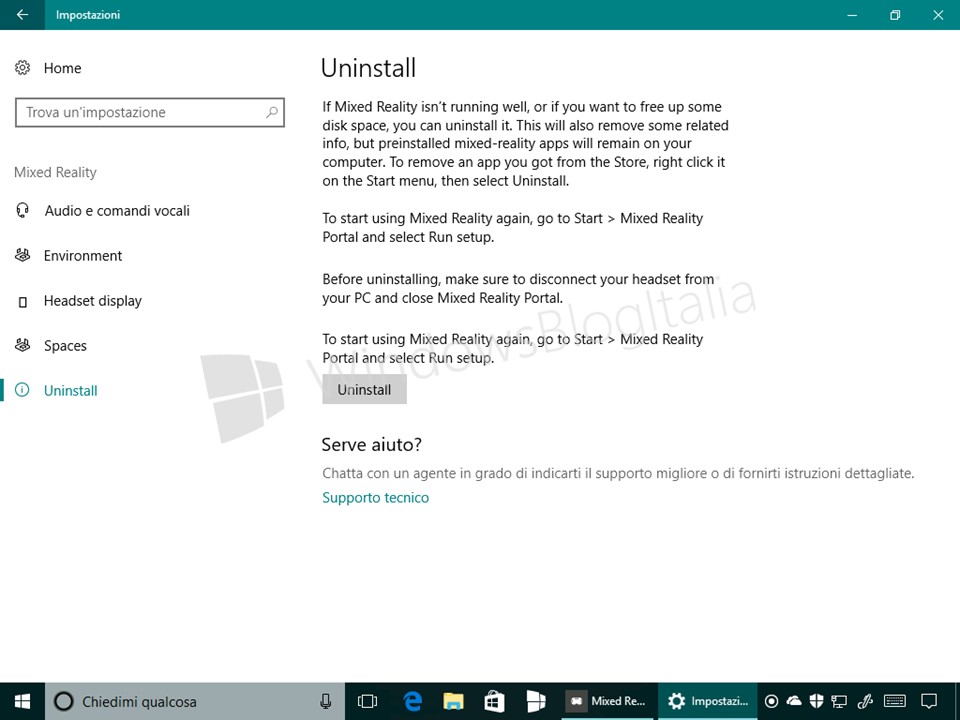Open Task View from the taskbar

367,702
